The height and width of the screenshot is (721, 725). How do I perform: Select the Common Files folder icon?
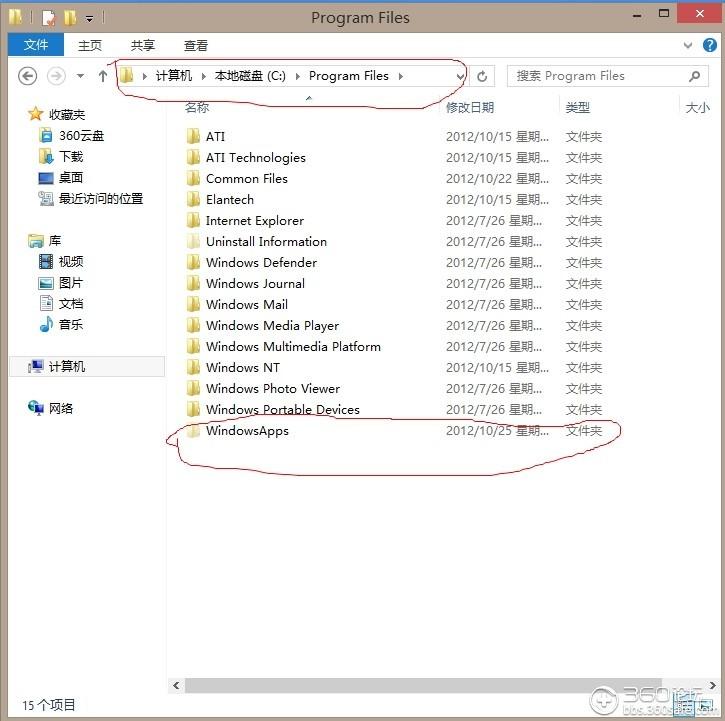pyautogui.click(x=193, y=178)
